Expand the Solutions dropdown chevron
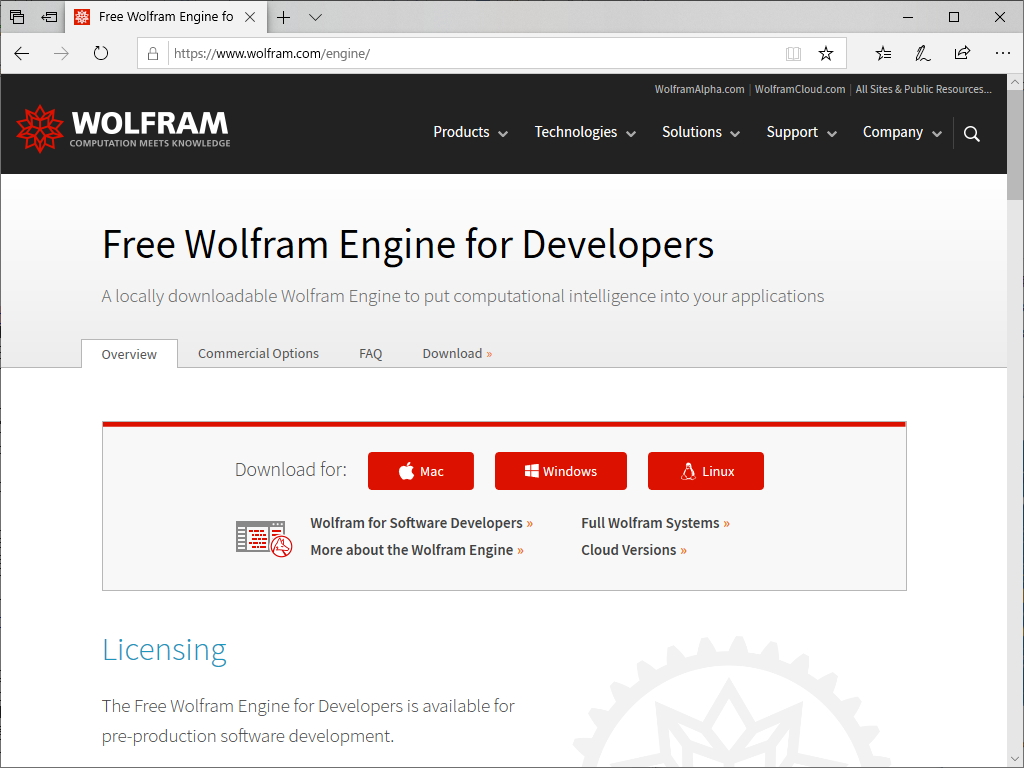Screen dimensions: 1024x768 click(x=737, y=133)
